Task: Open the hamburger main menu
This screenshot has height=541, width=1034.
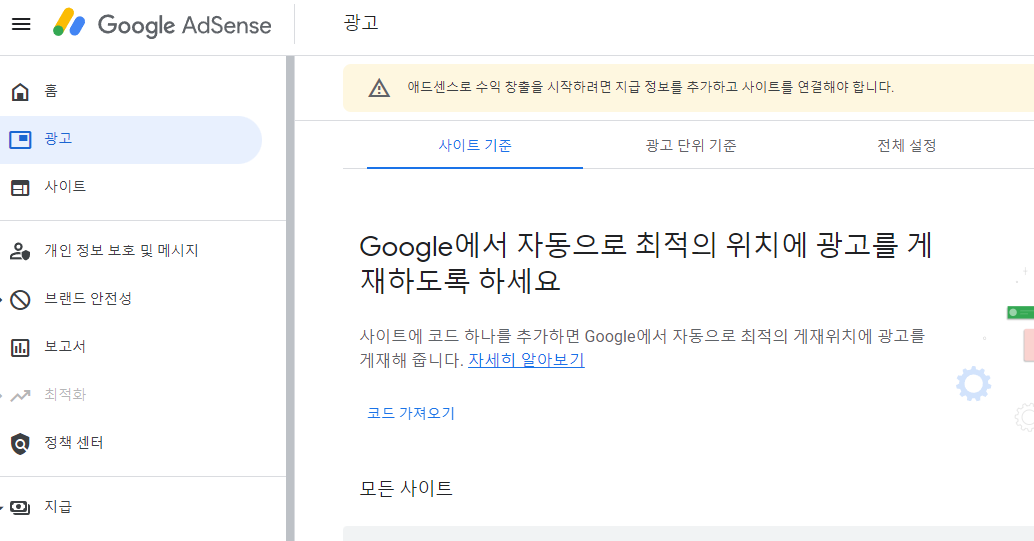Action: tap(21, 24)
